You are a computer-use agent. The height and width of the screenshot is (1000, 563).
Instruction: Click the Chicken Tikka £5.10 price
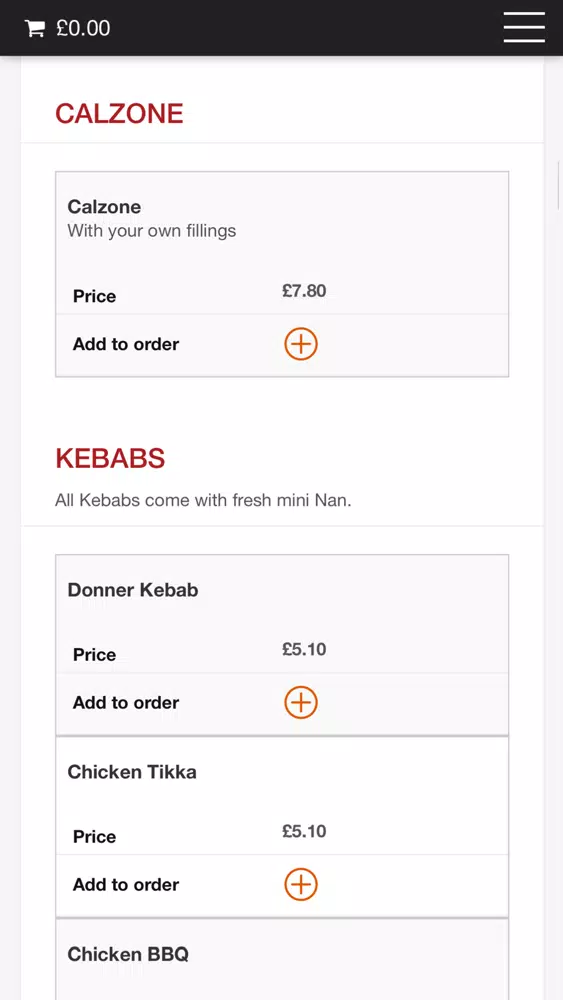click(x=304, y=831)
